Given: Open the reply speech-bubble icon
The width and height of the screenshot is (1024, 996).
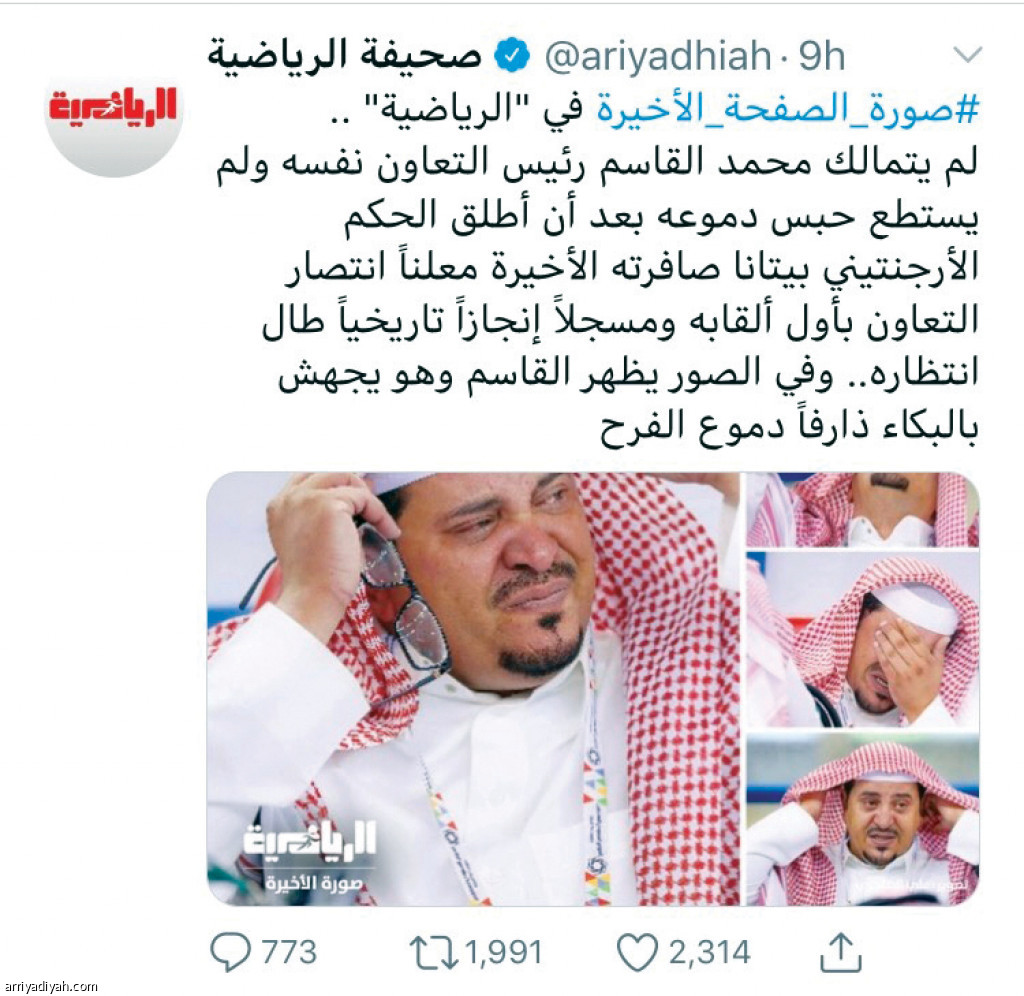Looking at the screenshot, I should click(x=230, y=952).
